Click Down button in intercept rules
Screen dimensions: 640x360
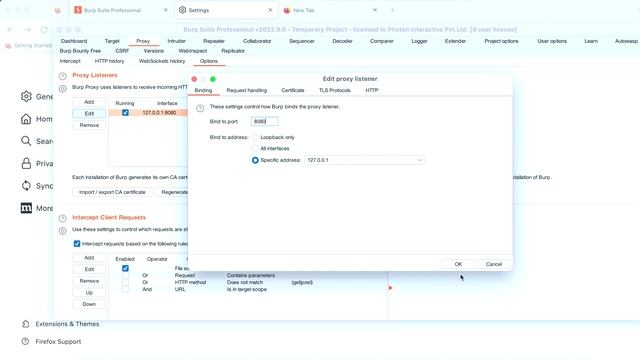(x=89, y=304)
